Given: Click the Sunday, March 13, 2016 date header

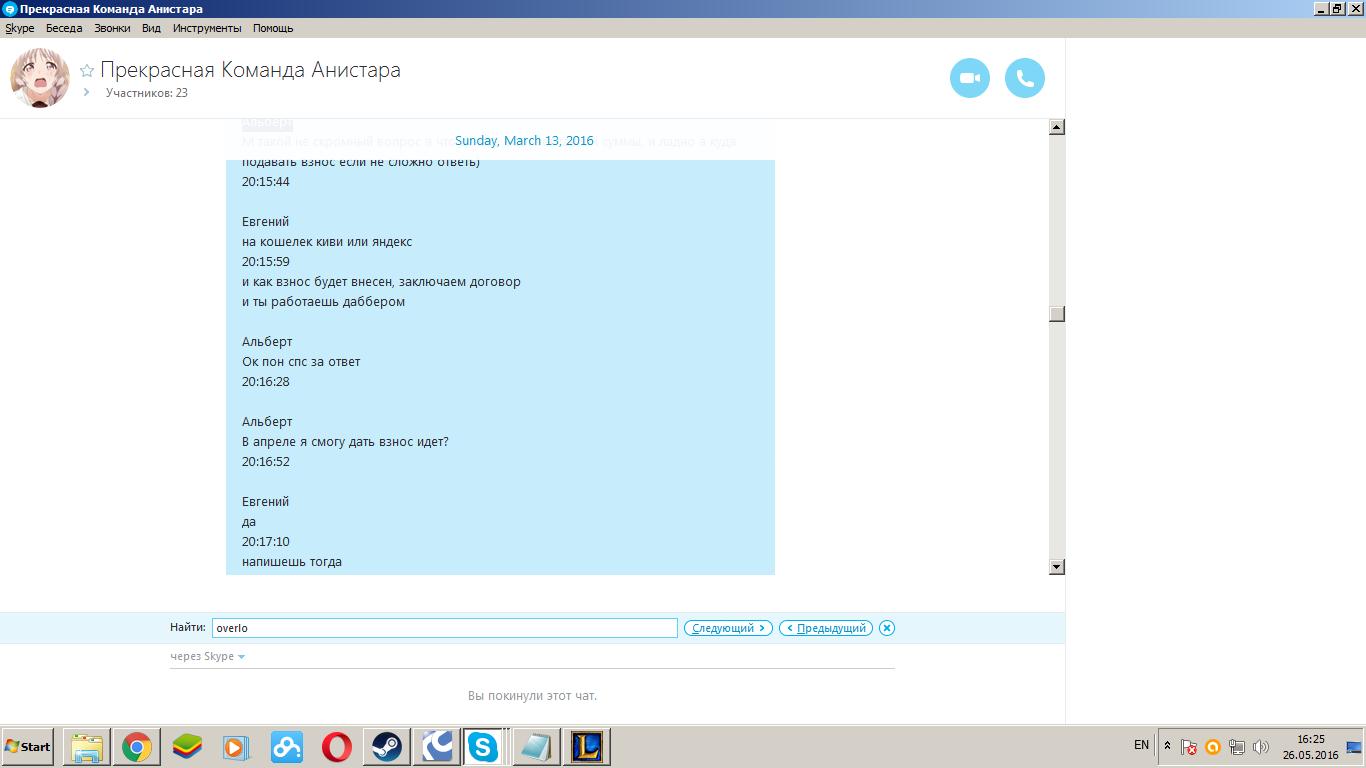Looking at the screenshot, I should [524, 141].
